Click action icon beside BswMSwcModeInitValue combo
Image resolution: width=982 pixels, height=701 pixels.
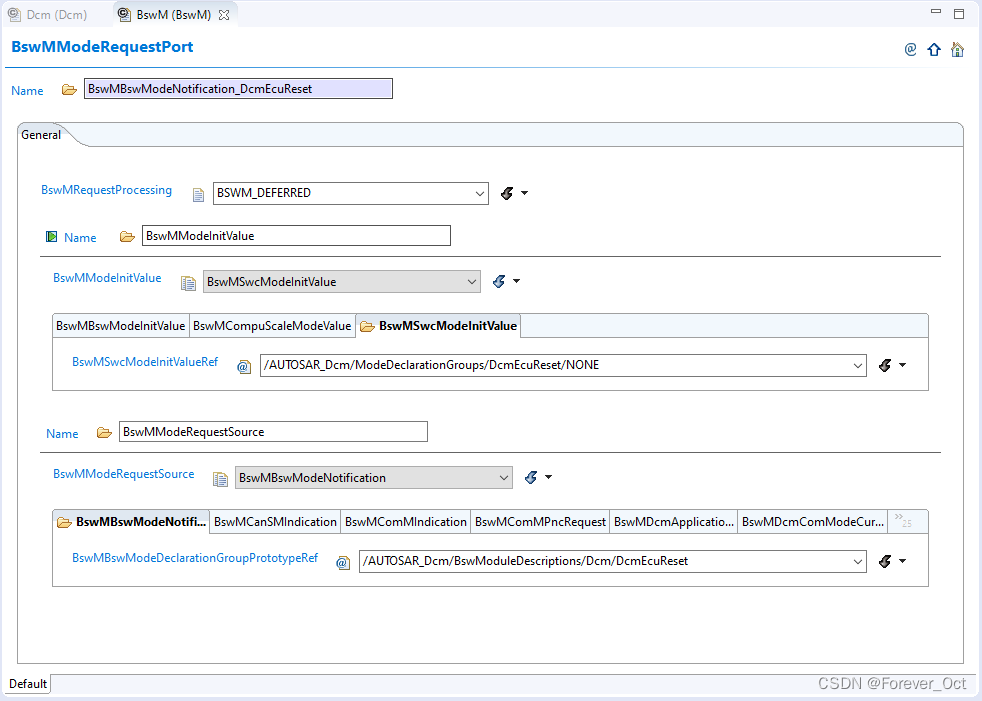tap(499, 281)
